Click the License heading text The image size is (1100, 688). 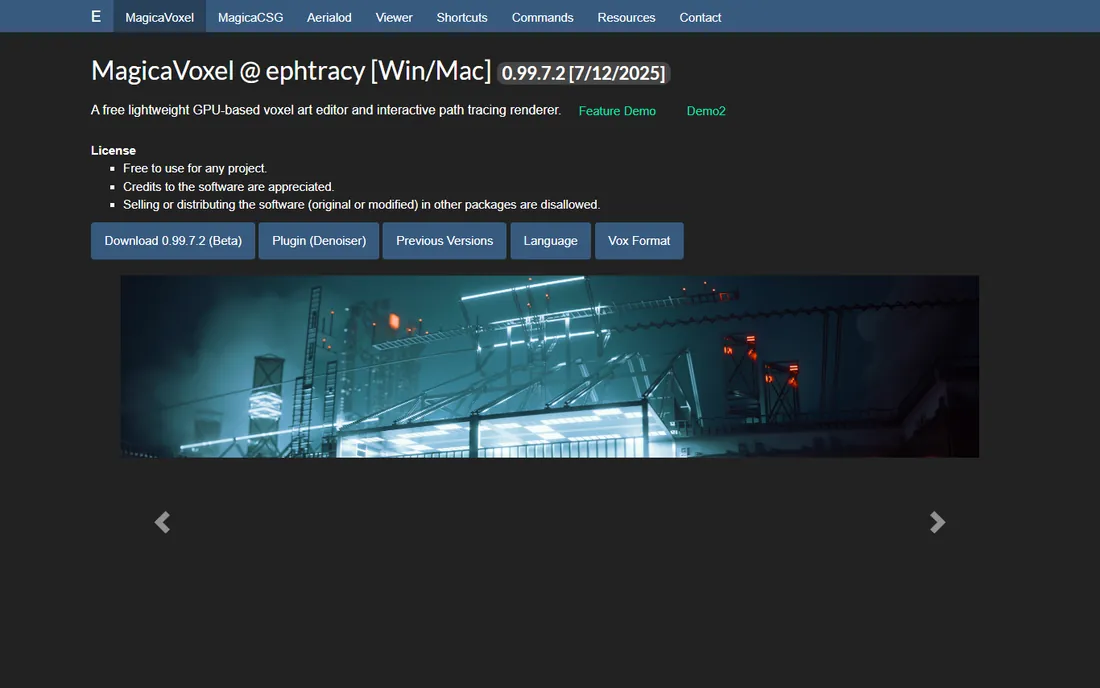[113, 150]
